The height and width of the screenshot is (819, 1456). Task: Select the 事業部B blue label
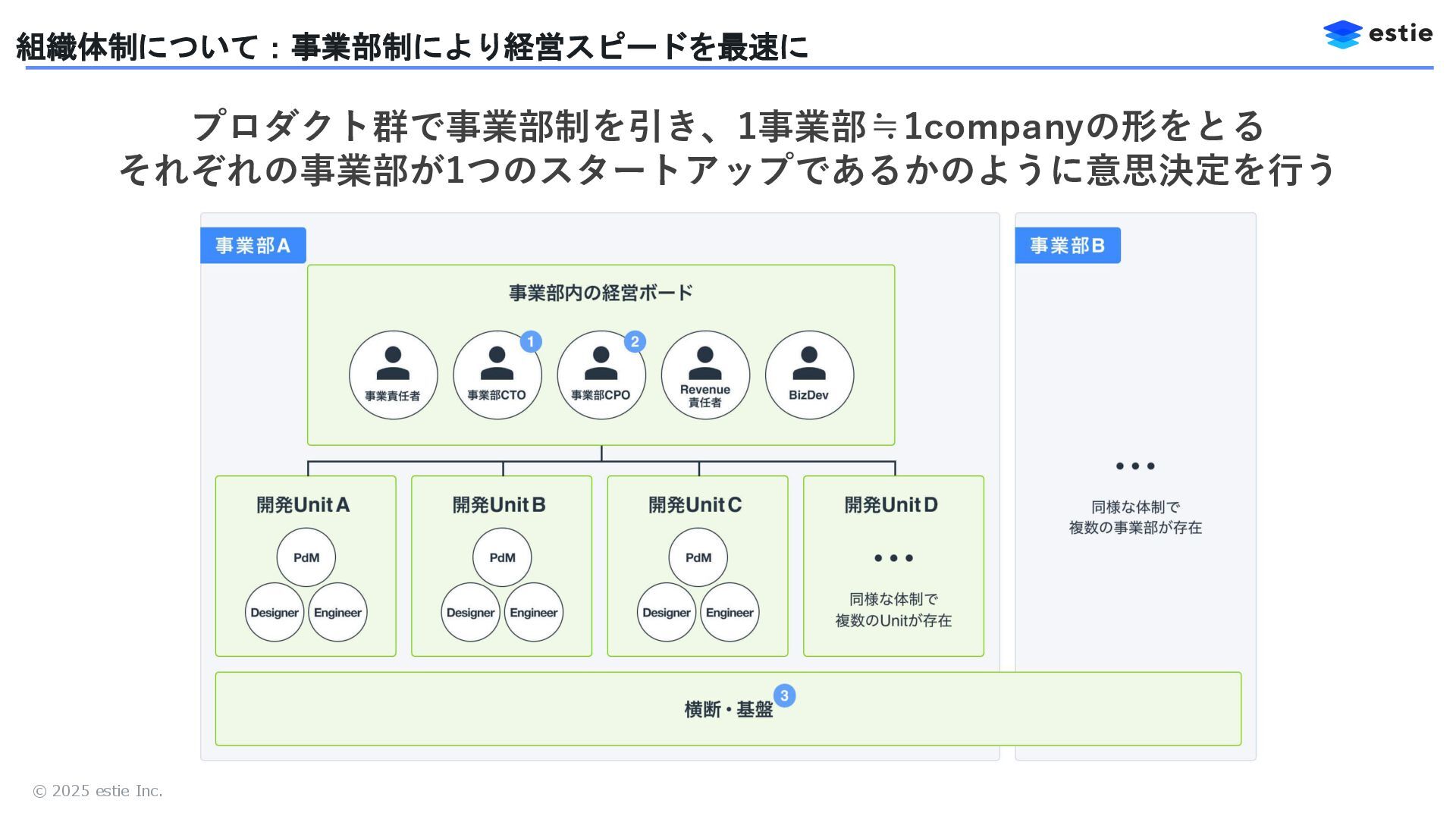(x=1067, y=246)
